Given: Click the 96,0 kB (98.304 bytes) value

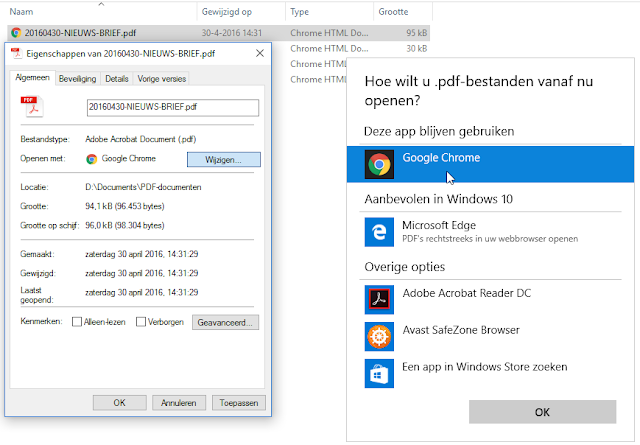Looking at the screenshot, I should [125, 225].
